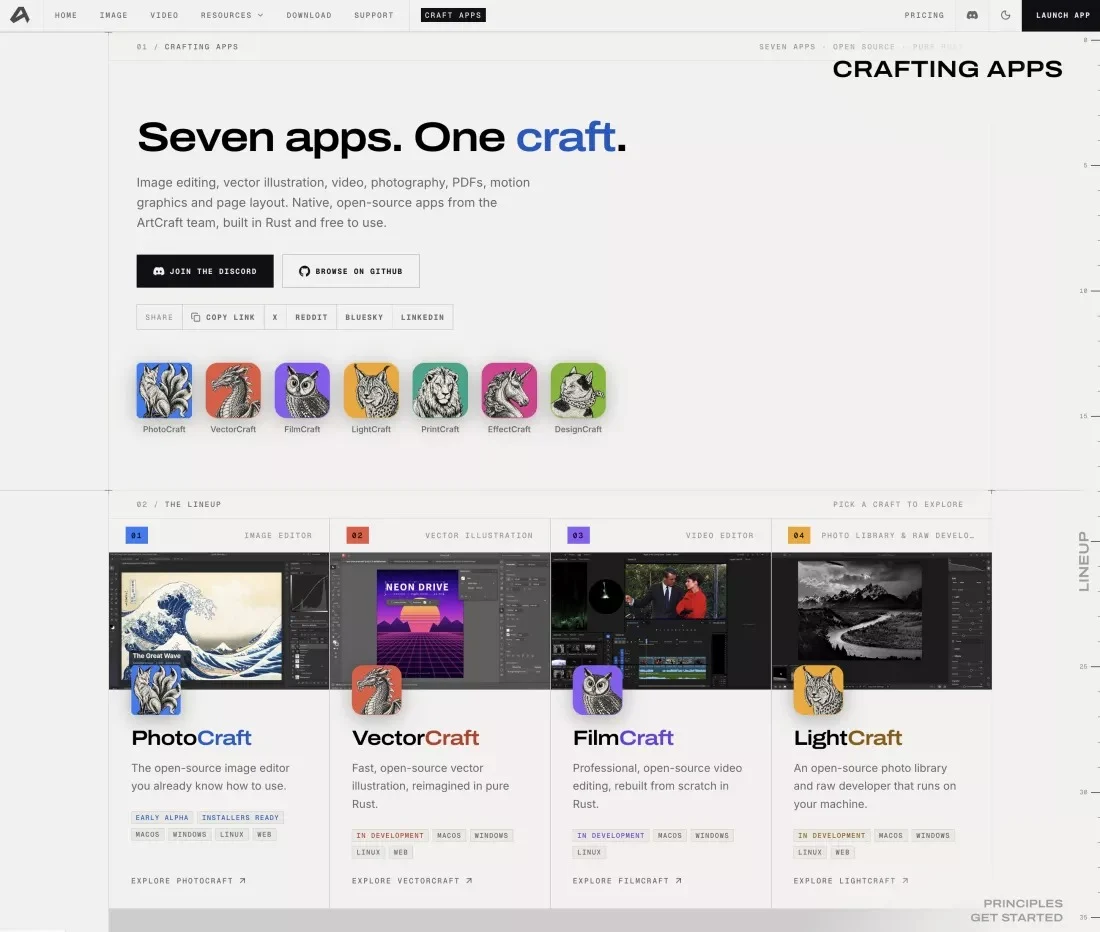
Task: Jump to Crafting Apps section heading in index
Action: point(947,69)
